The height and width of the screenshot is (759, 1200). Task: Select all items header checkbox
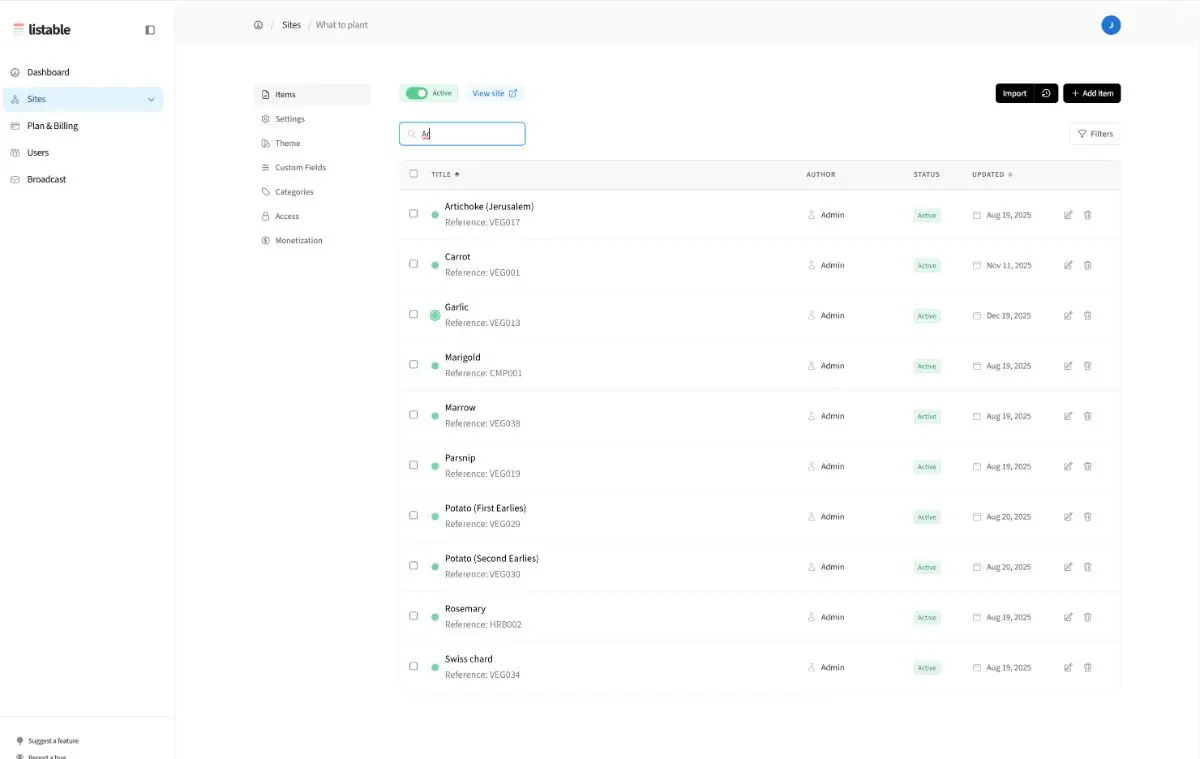point(414,174)
